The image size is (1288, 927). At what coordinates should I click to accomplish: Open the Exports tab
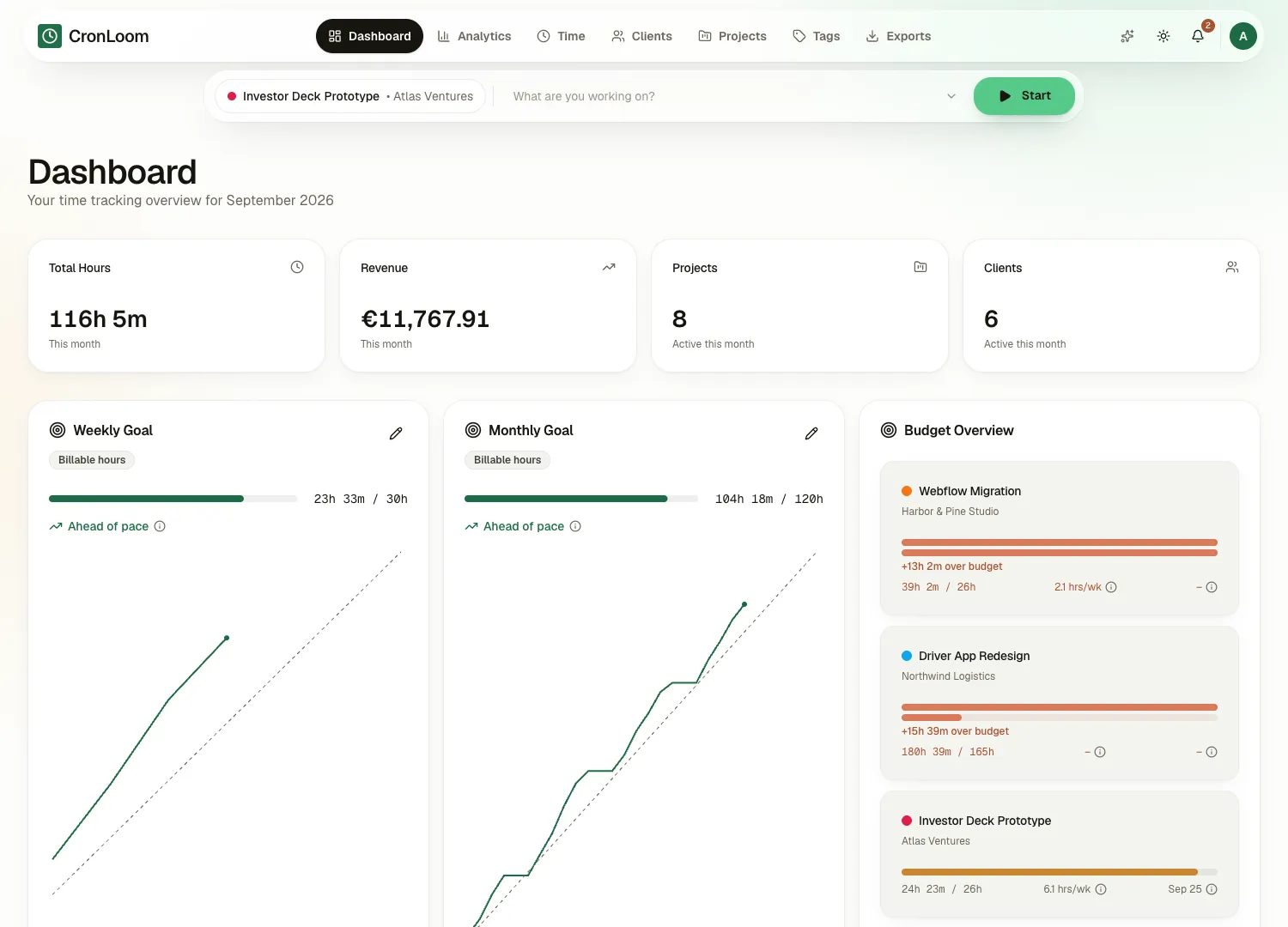coord(898,36)
